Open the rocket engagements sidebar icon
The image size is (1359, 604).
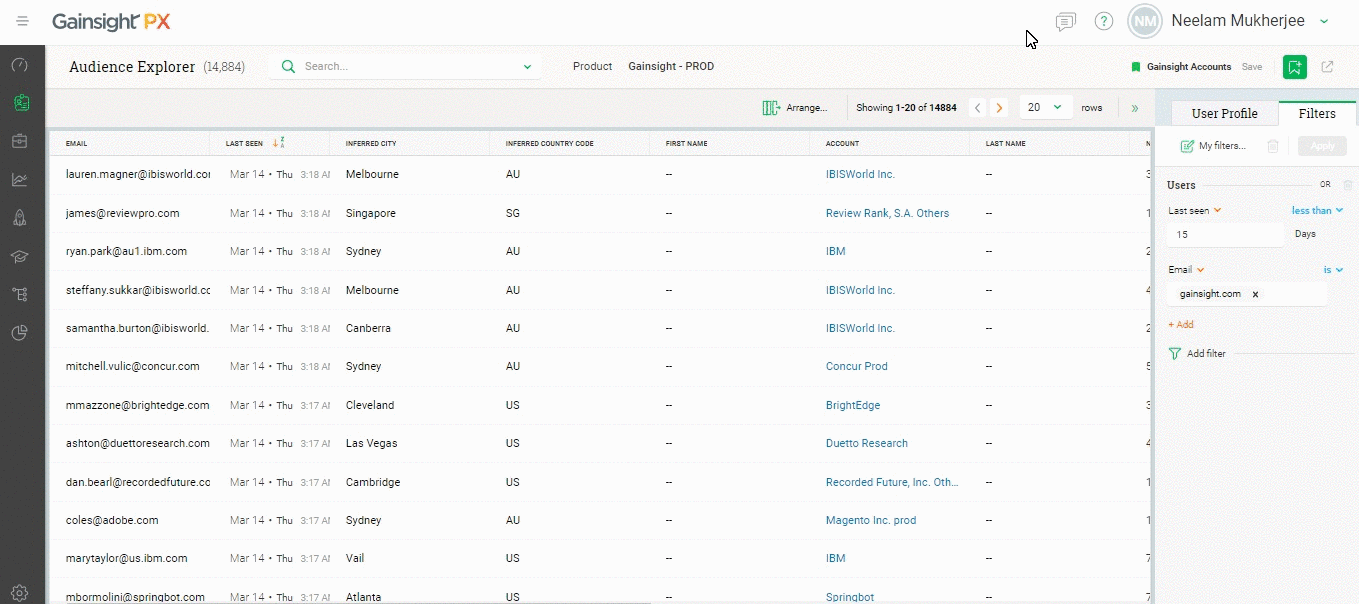20,218
